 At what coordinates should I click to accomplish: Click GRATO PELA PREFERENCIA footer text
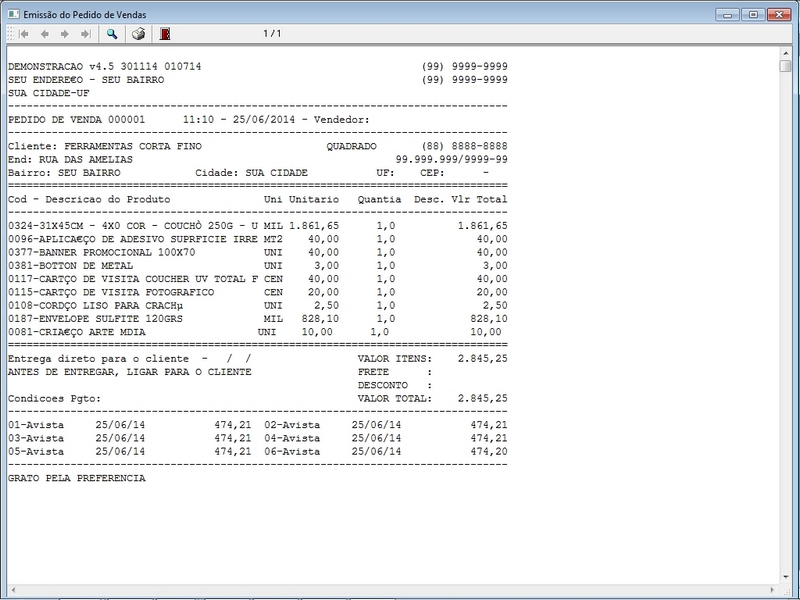click(77, 478)
